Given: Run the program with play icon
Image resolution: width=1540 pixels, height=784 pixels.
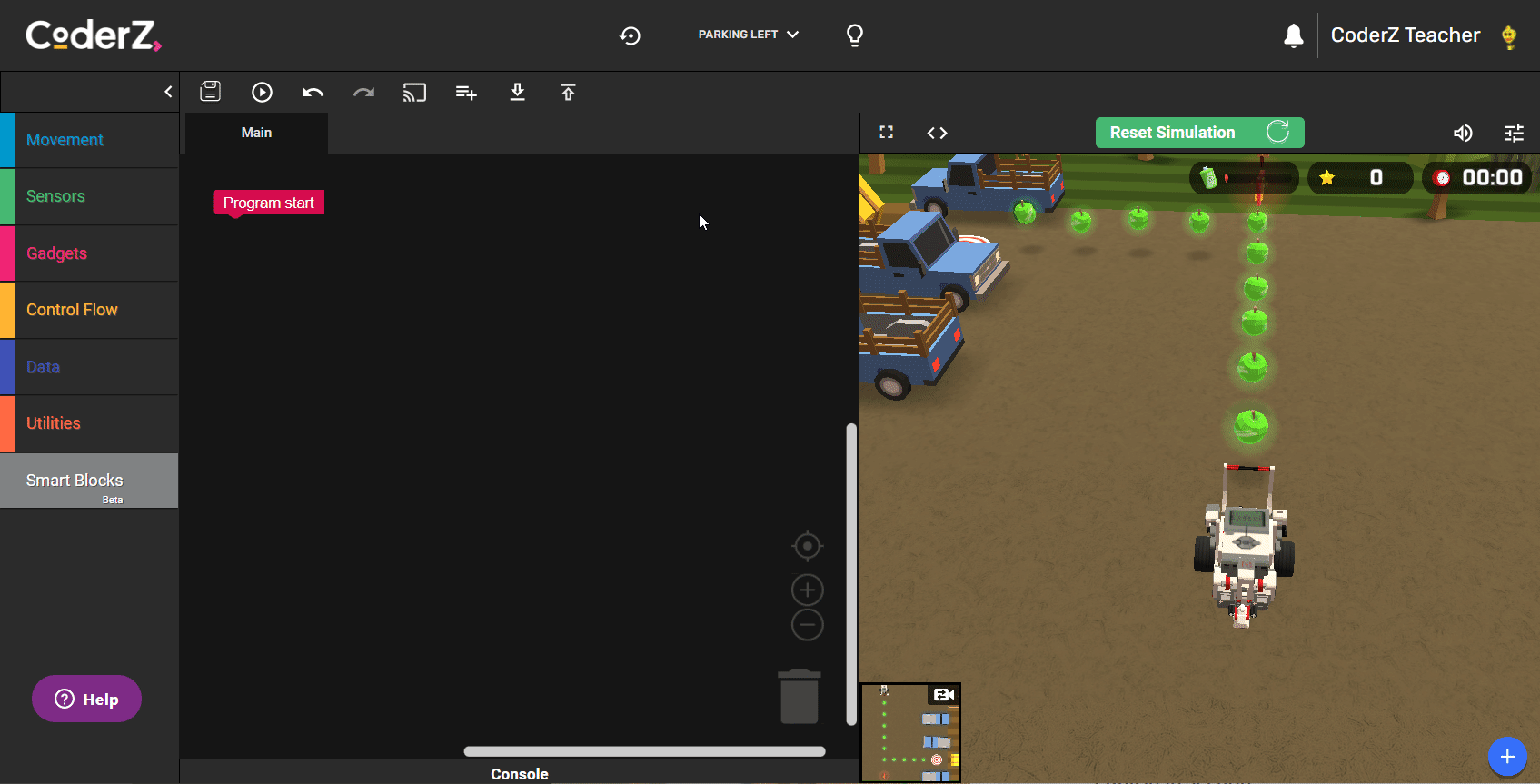Looking at the screenshot, I should [262, 92].
